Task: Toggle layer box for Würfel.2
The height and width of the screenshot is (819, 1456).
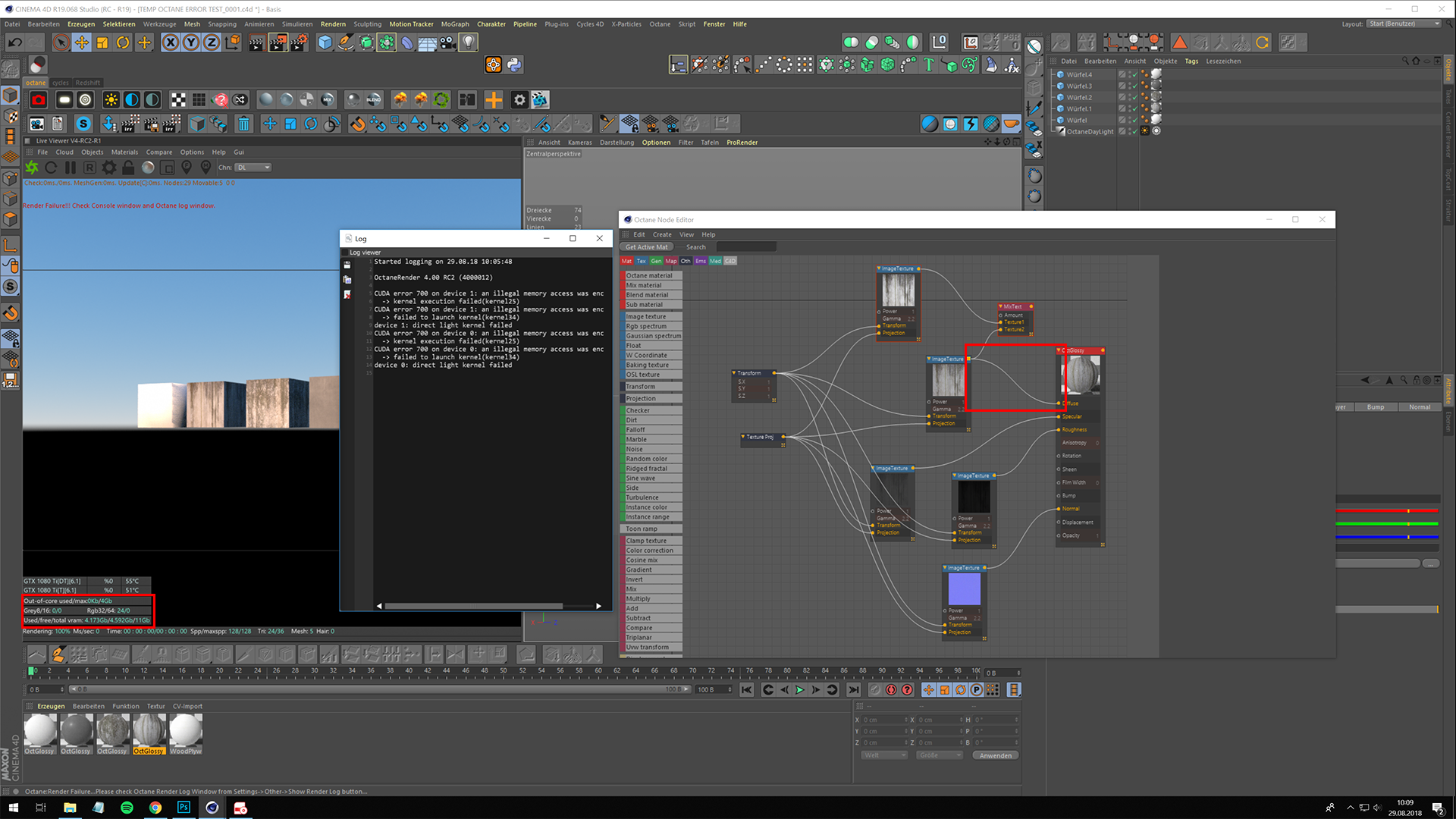Action: (x=1122, y=97)
